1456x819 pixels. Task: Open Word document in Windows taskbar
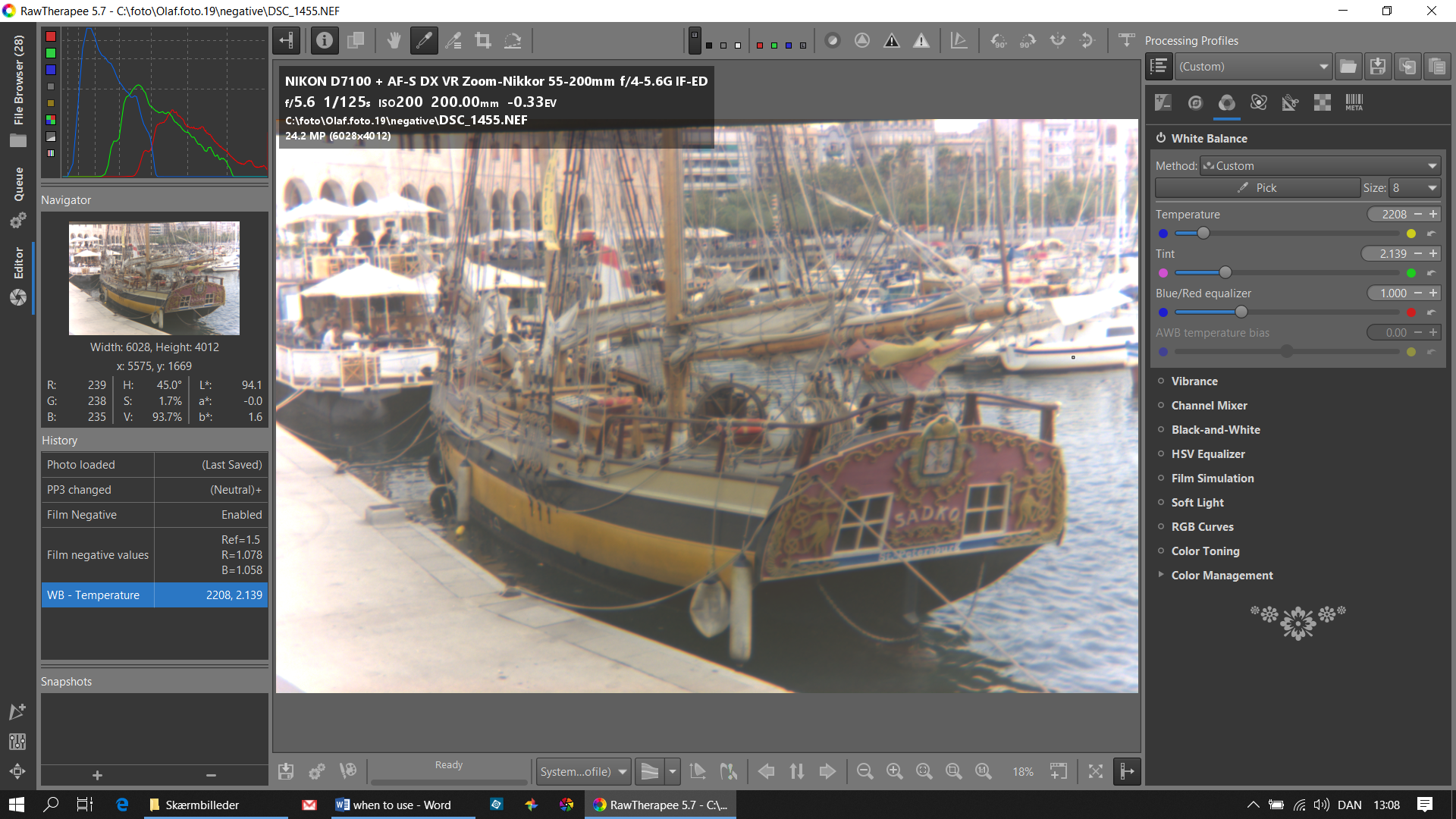tap(394, 805)
